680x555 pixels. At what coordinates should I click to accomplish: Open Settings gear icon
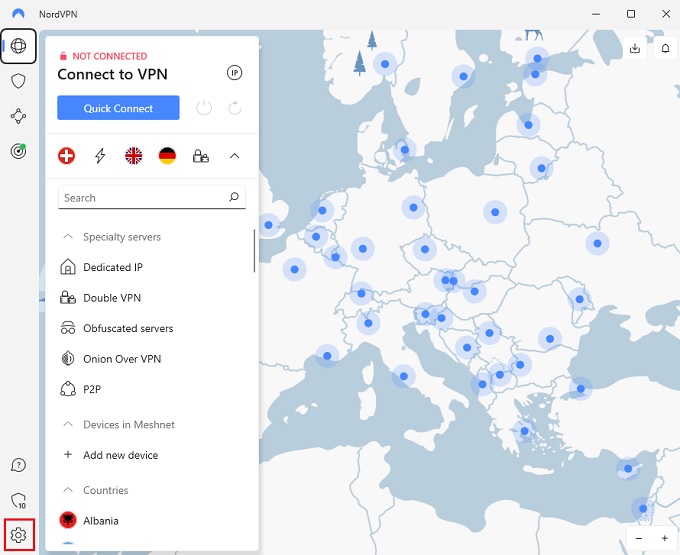(x=18, y=535)
